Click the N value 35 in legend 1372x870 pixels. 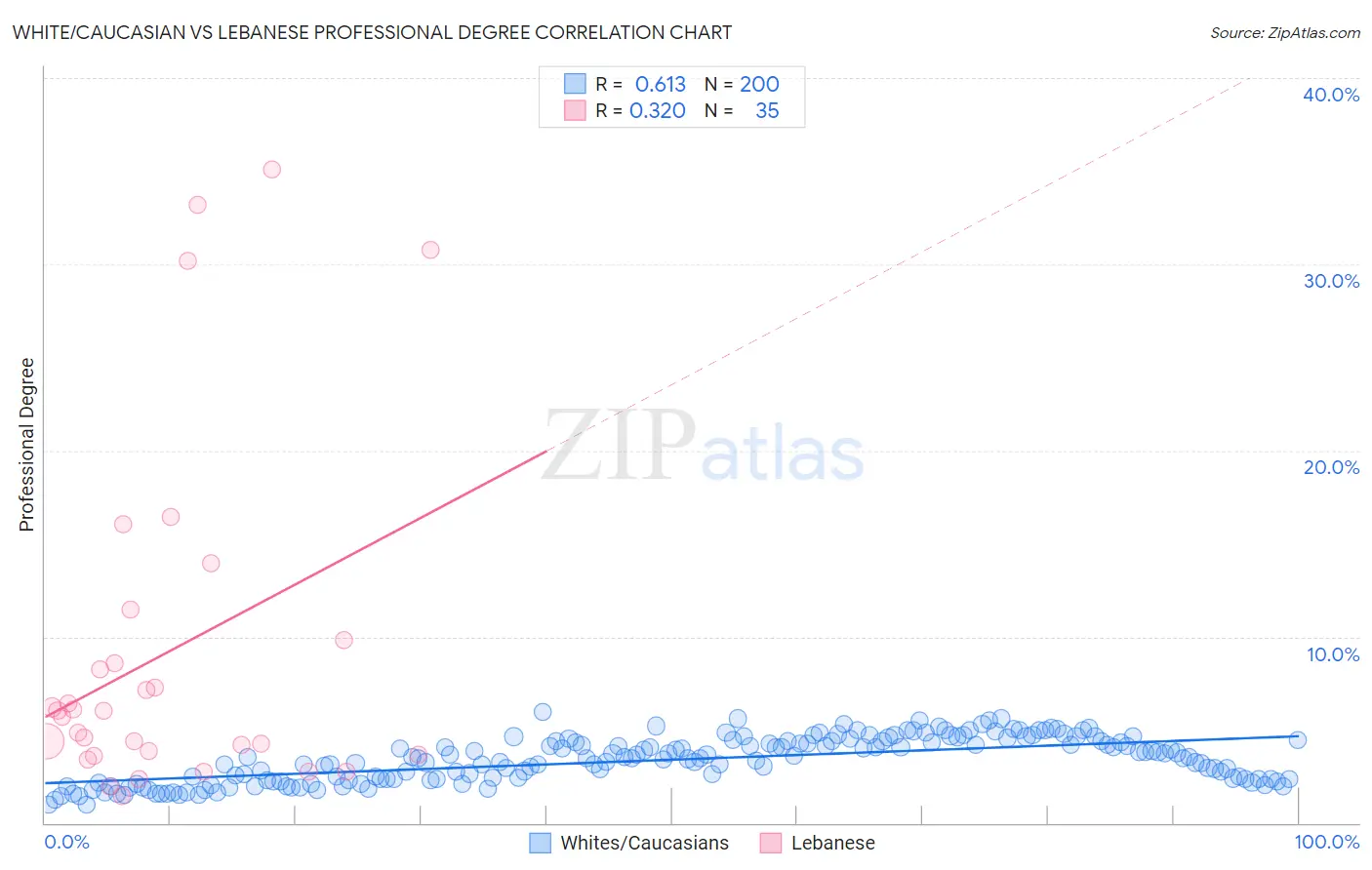point(767,110)
